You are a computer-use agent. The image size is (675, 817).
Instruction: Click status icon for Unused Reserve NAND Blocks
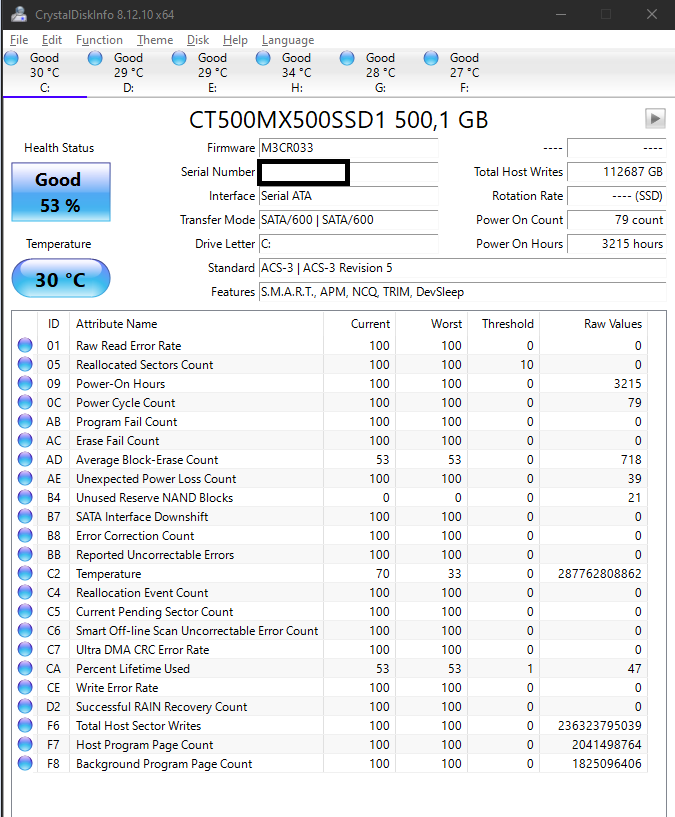(25, 497)
